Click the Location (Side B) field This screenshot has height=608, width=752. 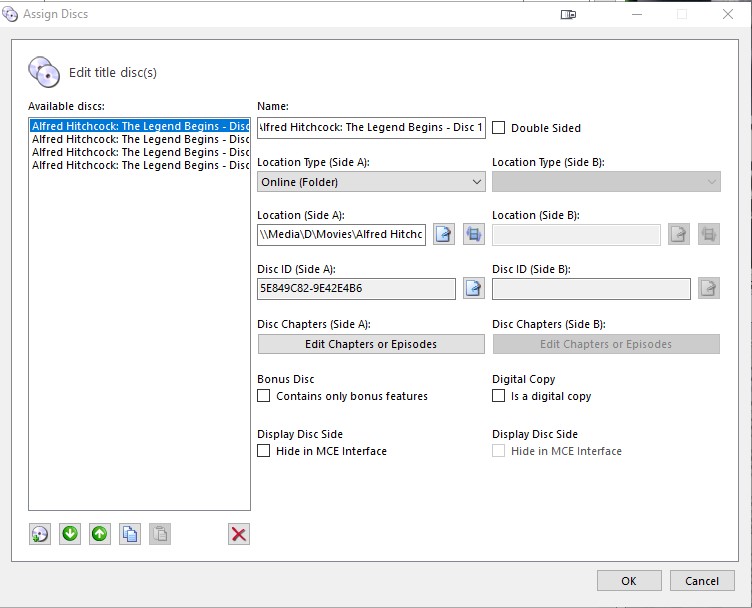(576, 234)
